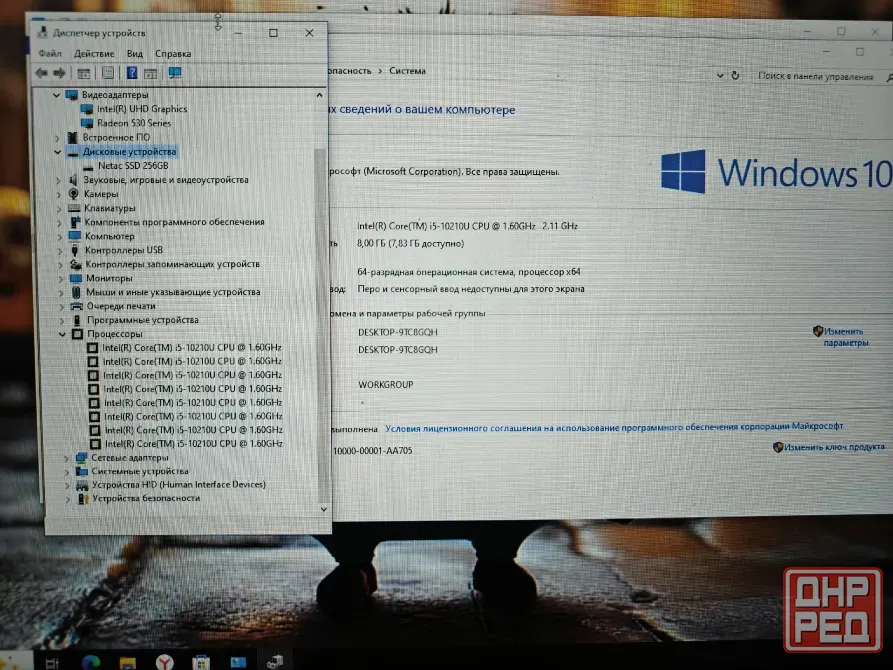This screenshot has height=670, width=893.
Task: Open Microsoft Store from the taskbar
Action: click(201, 662)
